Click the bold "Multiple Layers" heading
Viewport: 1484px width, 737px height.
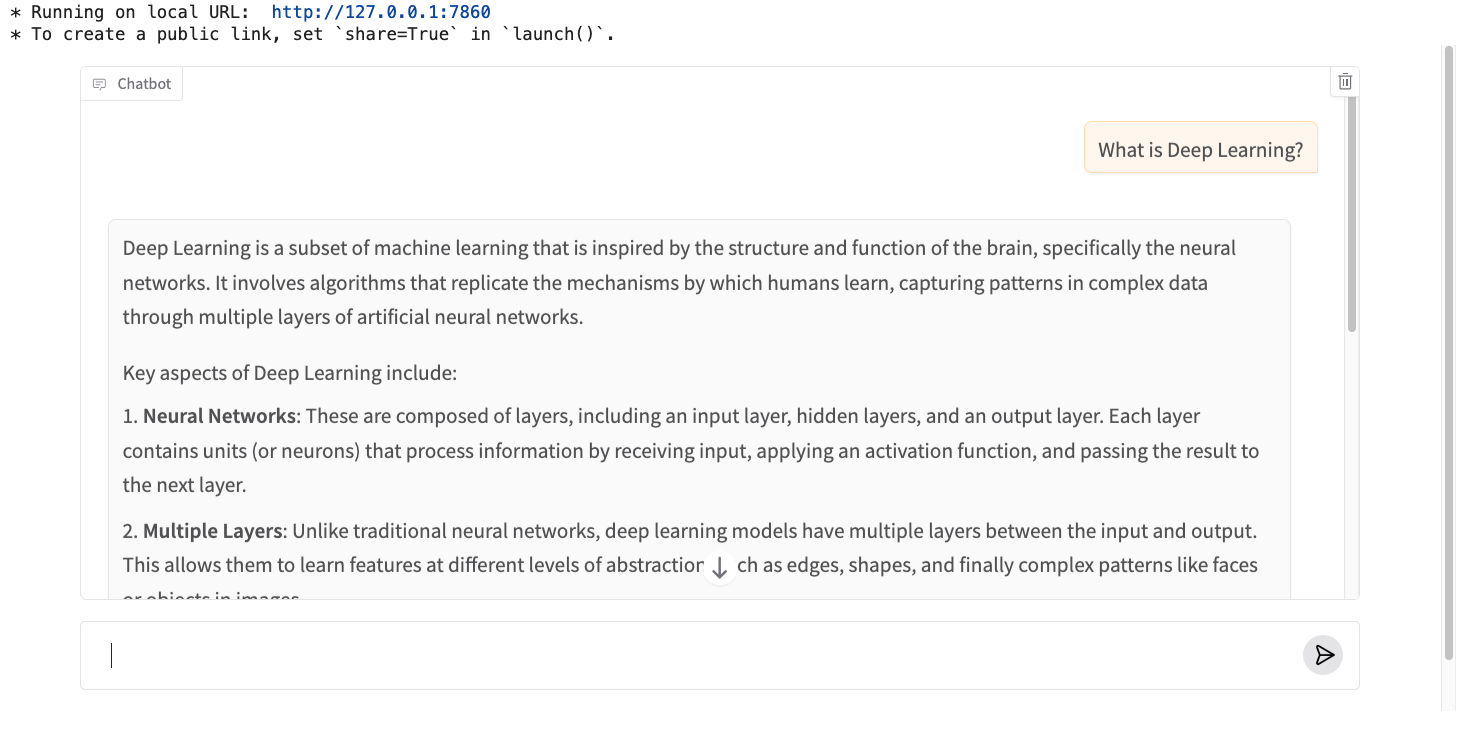pyautogui.click(x=214, y=531)
